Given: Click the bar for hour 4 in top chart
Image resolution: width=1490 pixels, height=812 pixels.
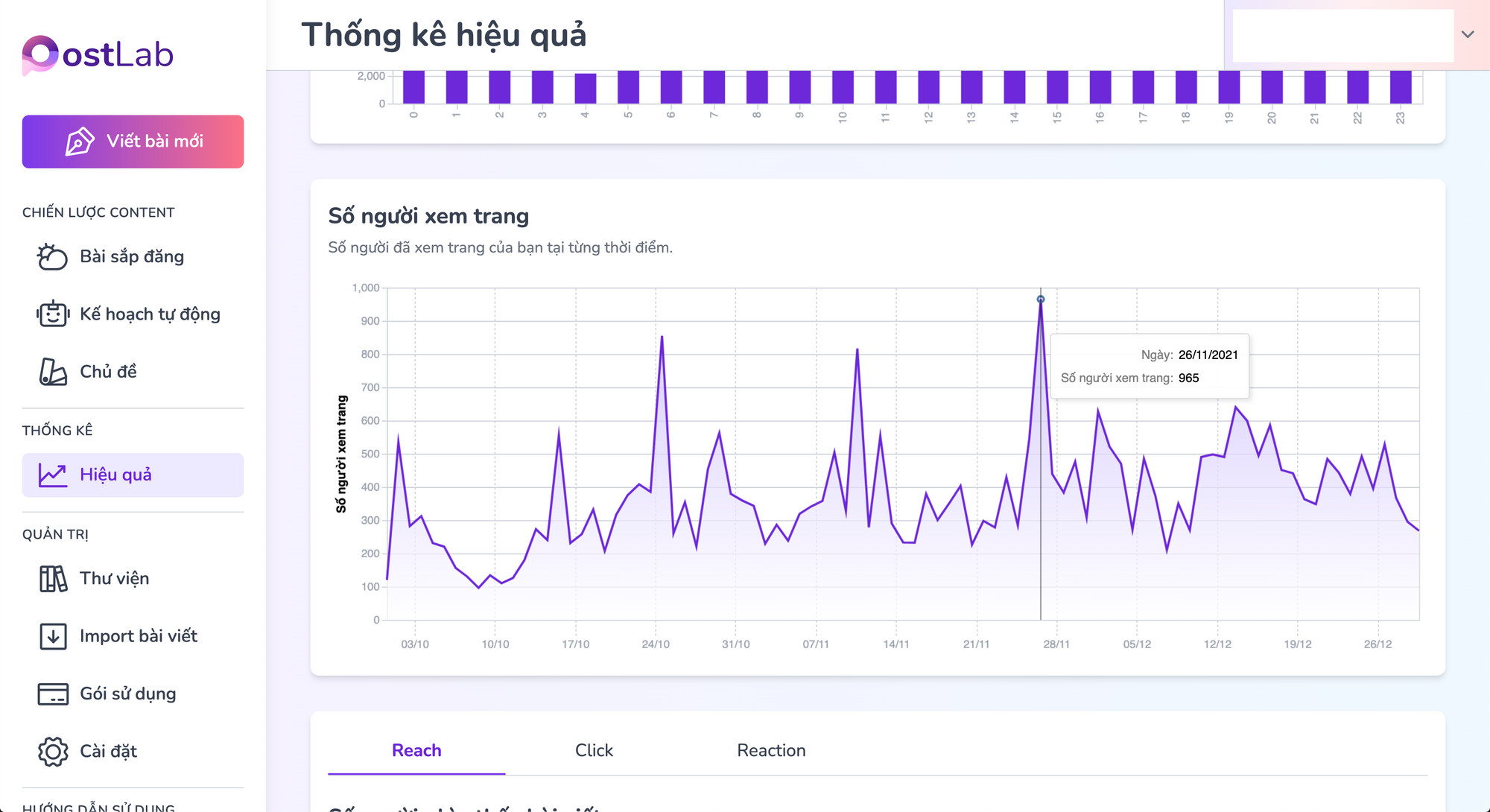Looking at the screenshot, I should click(586, 89).
